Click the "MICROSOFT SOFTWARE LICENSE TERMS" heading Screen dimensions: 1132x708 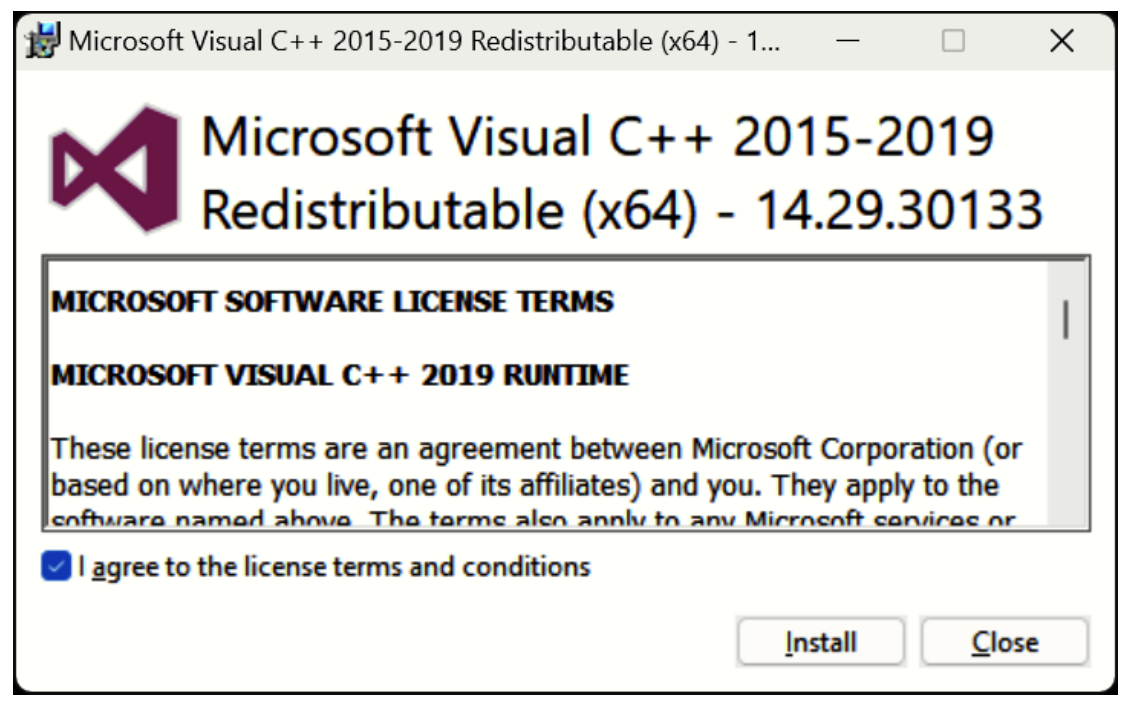[332, 301]
